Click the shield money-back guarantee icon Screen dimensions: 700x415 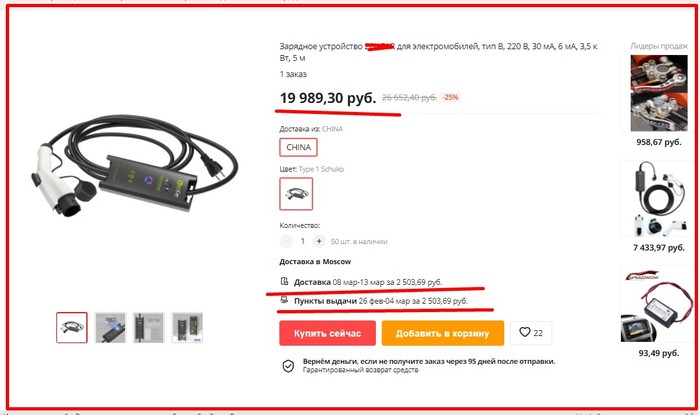(x=288, y=366)
